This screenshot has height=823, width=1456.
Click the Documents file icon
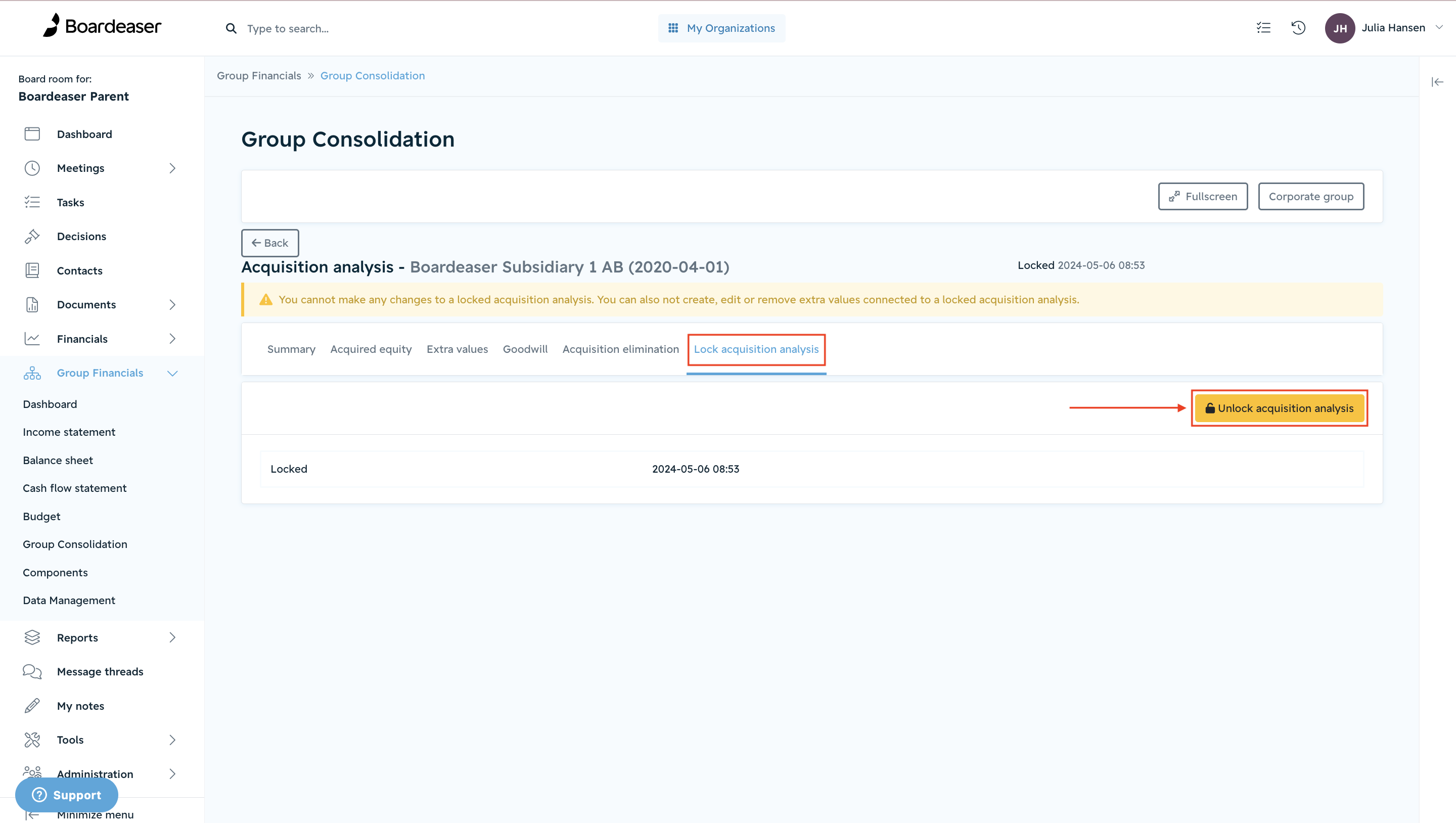32,305
